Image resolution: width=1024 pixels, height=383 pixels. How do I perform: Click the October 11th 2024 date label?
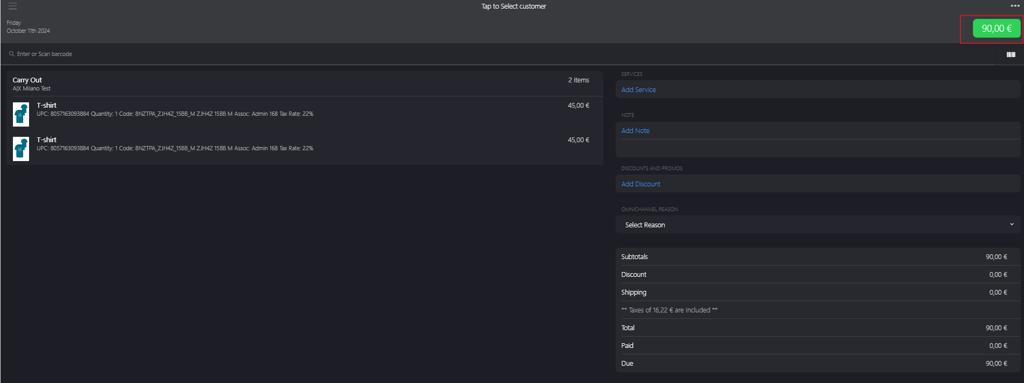coord(28,31)
